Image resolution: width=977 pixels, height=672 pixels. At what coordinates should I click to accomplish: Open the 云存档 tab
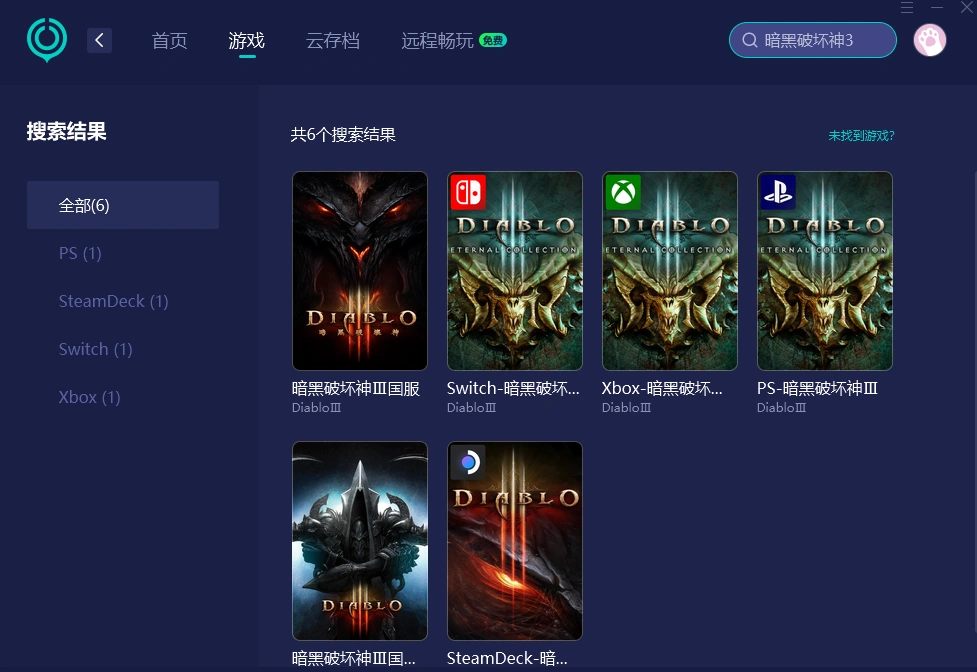click(333, 41)
